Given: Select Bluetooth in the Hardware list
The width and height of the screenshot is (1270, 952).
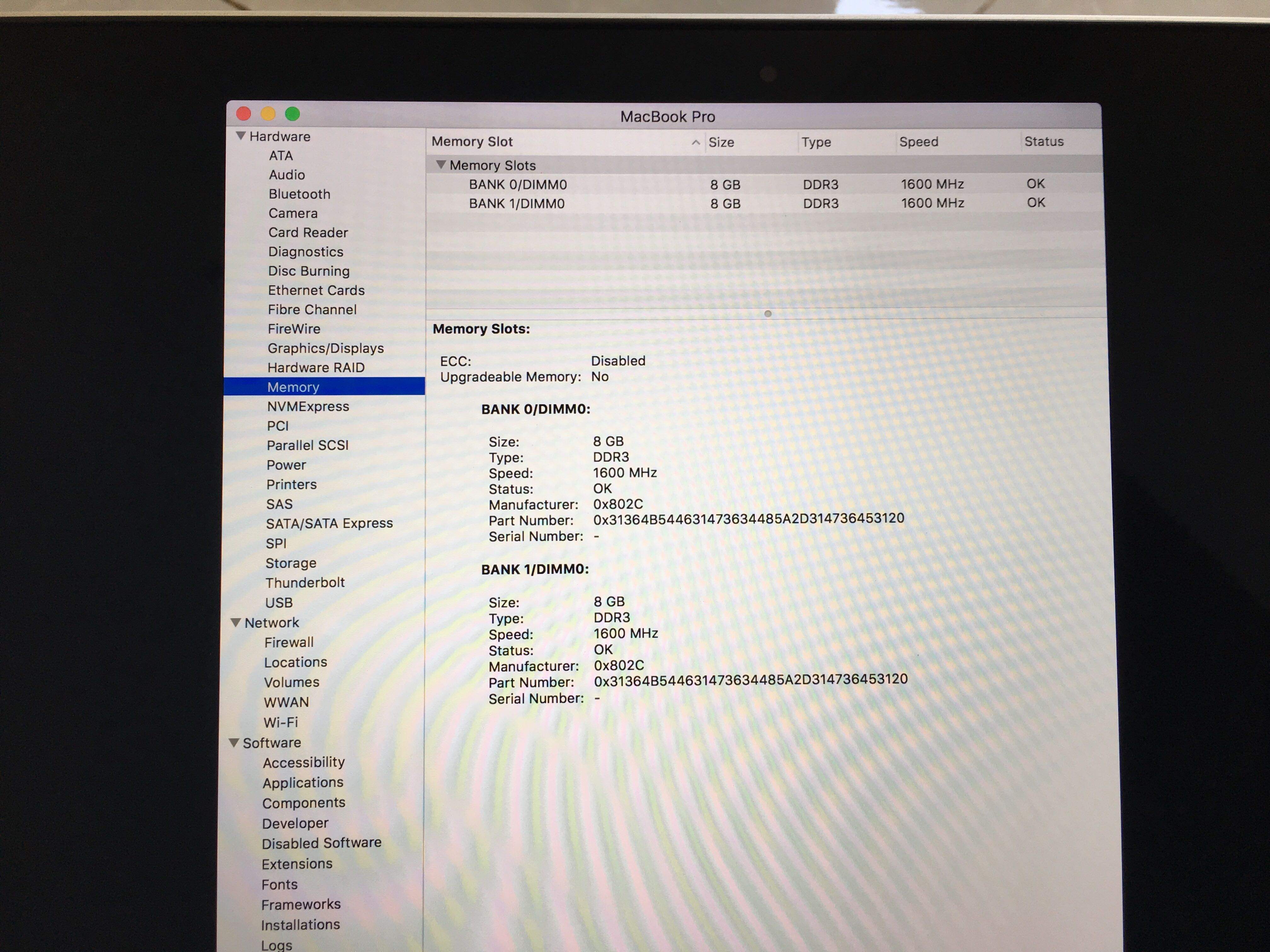Looking at the screenshot, I should tap(299, 194).
